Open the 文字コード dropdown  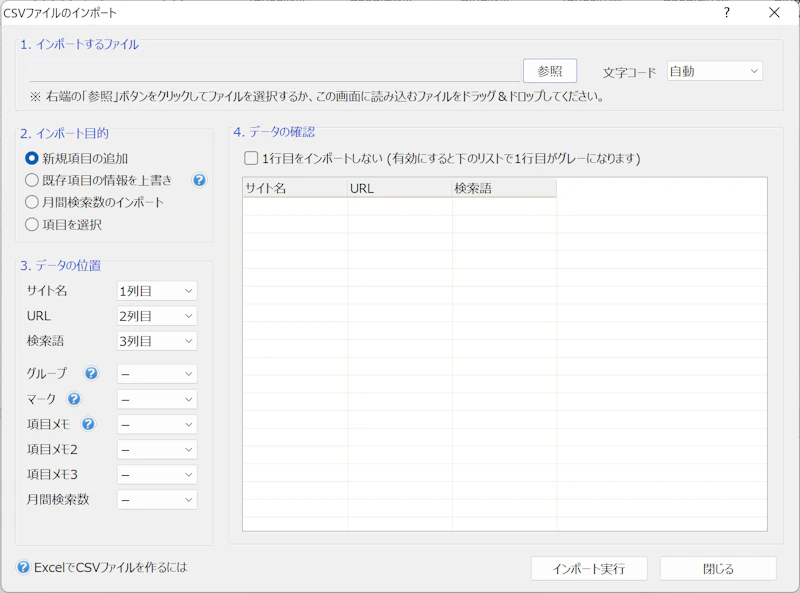[715, 71]
